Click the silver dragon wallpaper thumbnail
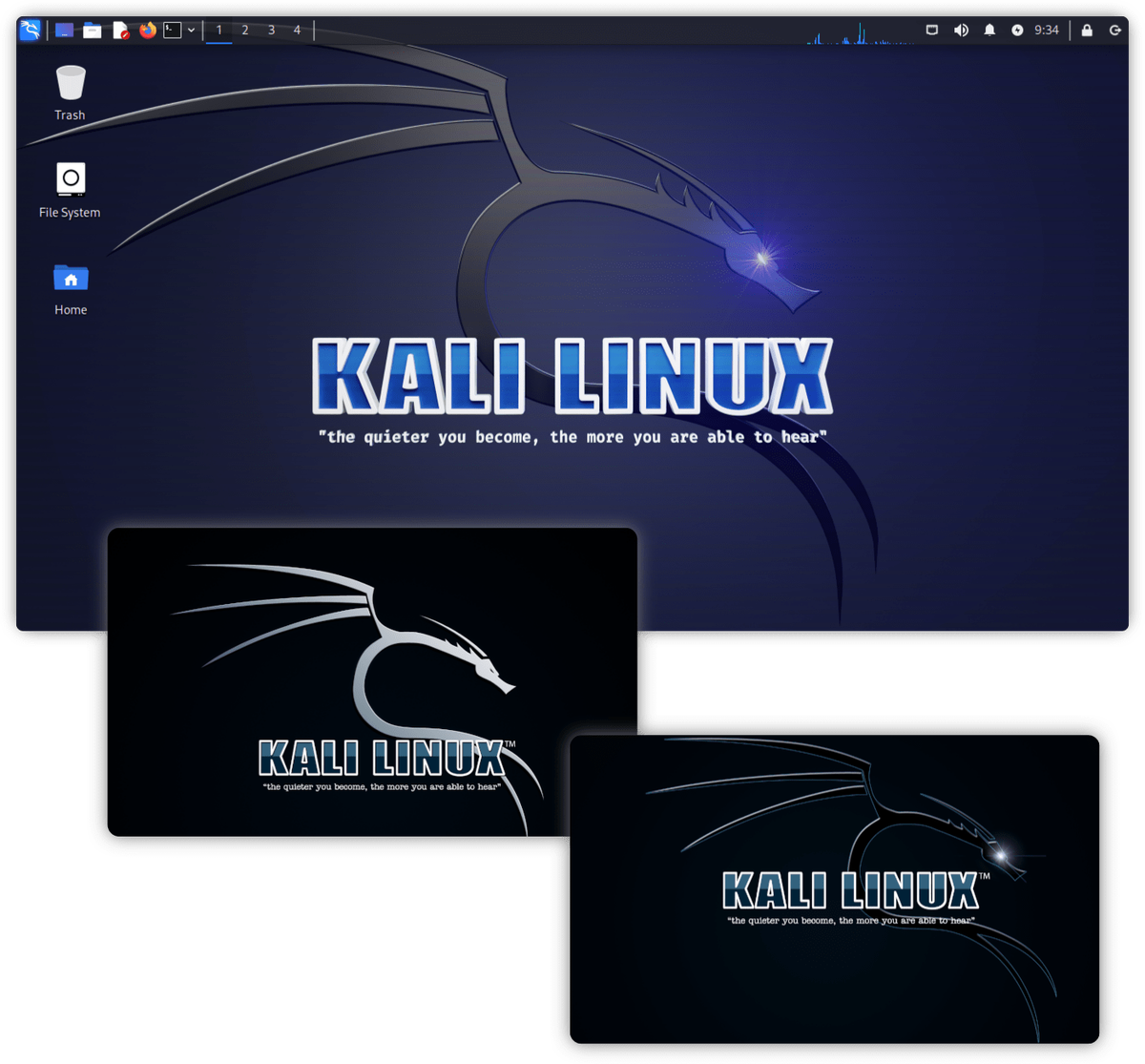1145x1064 pixels. 372,681
